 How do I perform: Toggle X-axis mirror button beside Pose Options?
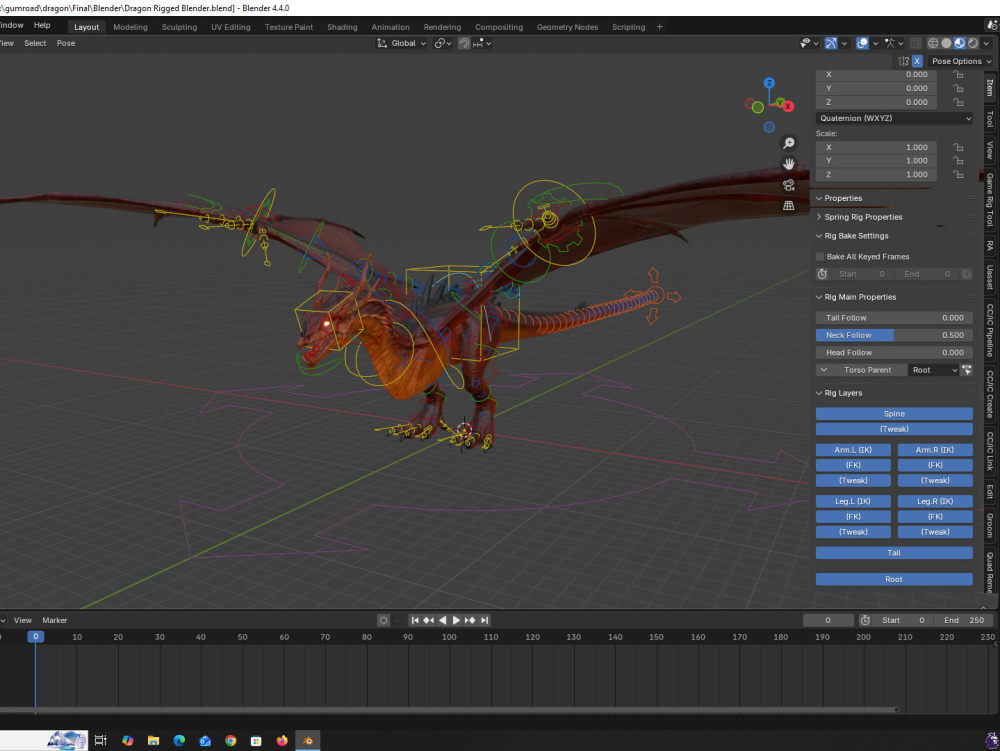pyautogui.click(x=917, y=61)
